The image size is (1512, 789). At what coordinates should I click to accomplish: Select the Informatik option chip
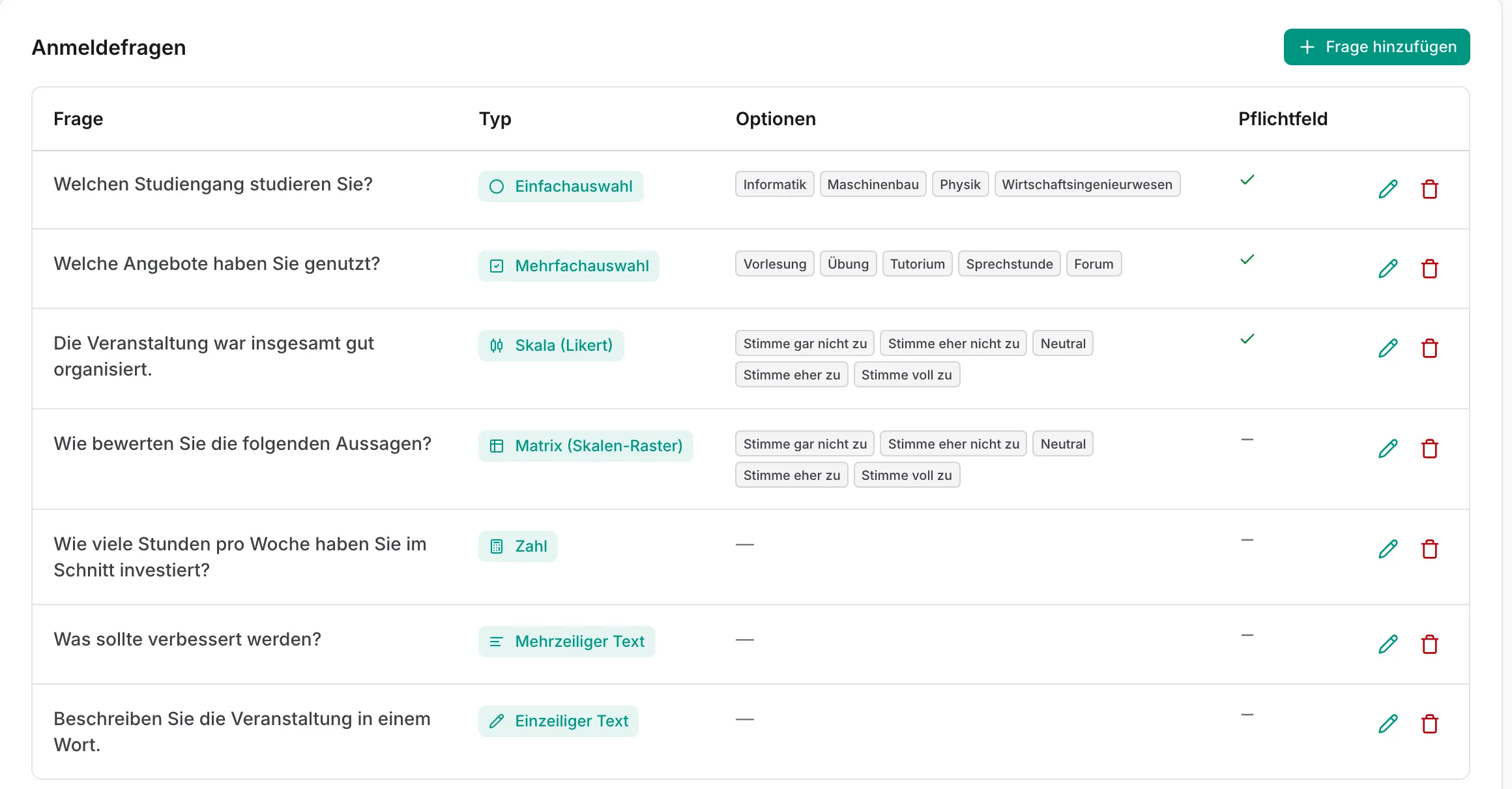774,185
